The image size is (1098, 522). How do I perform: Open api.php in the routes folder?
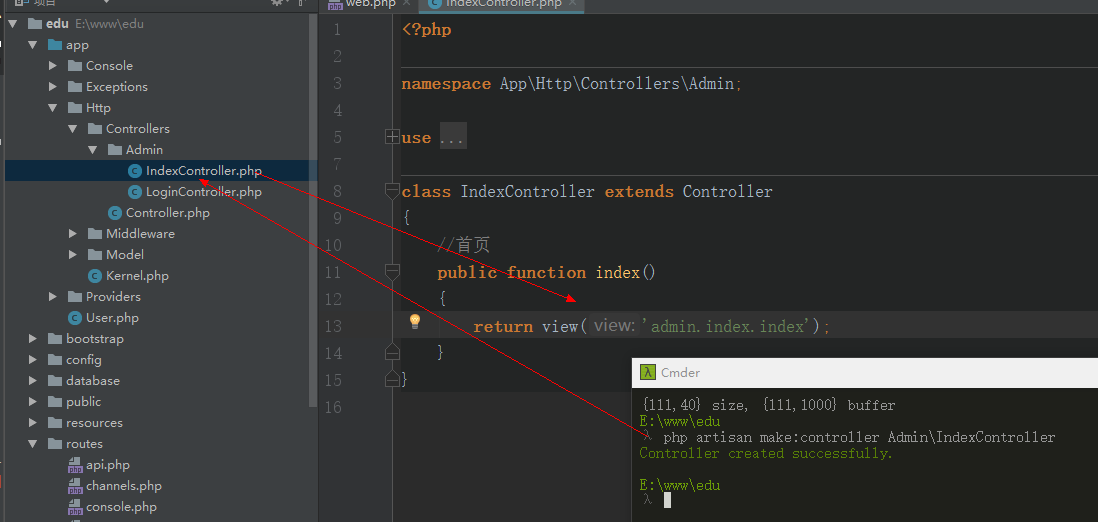[x=107, y=465]
